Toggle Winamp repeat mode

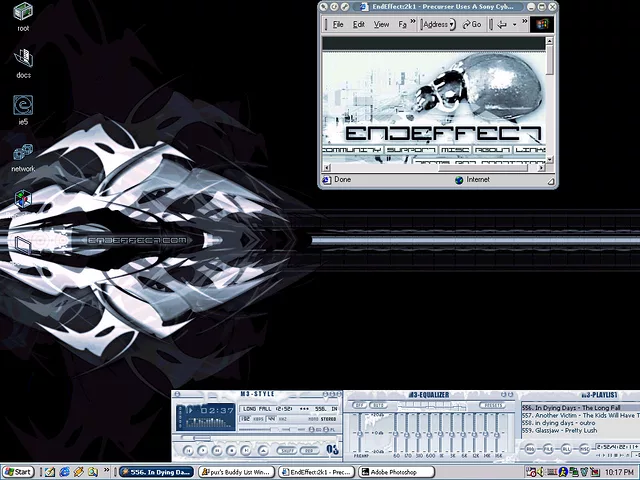[x=309, y=451]
